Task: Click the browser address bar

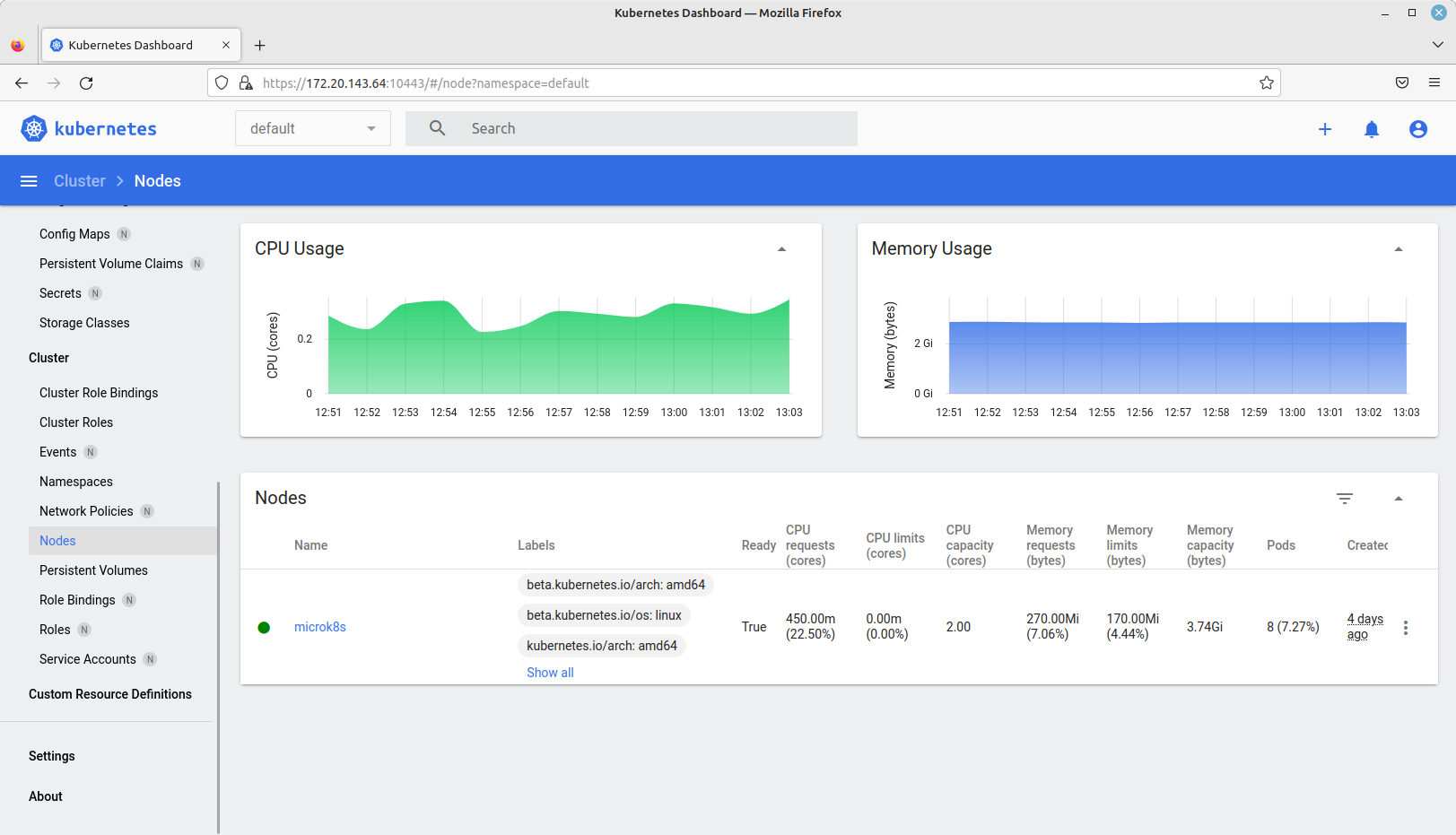Action: click(x=745, y=83)
